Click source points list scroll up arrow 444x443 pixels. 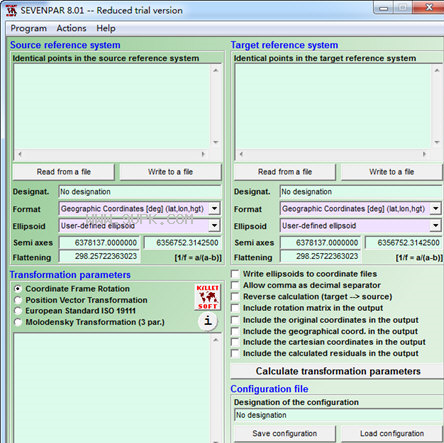pos(216,70)
